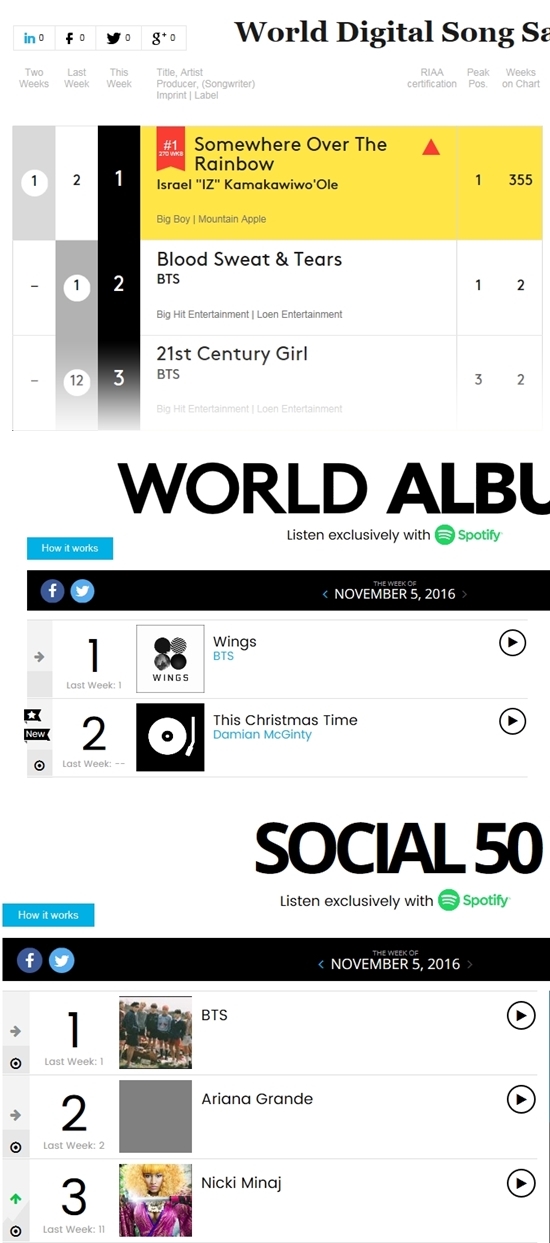Click the LinkedIn share icon
This screenshot has height=1243, width=550.
coord(34,38)
